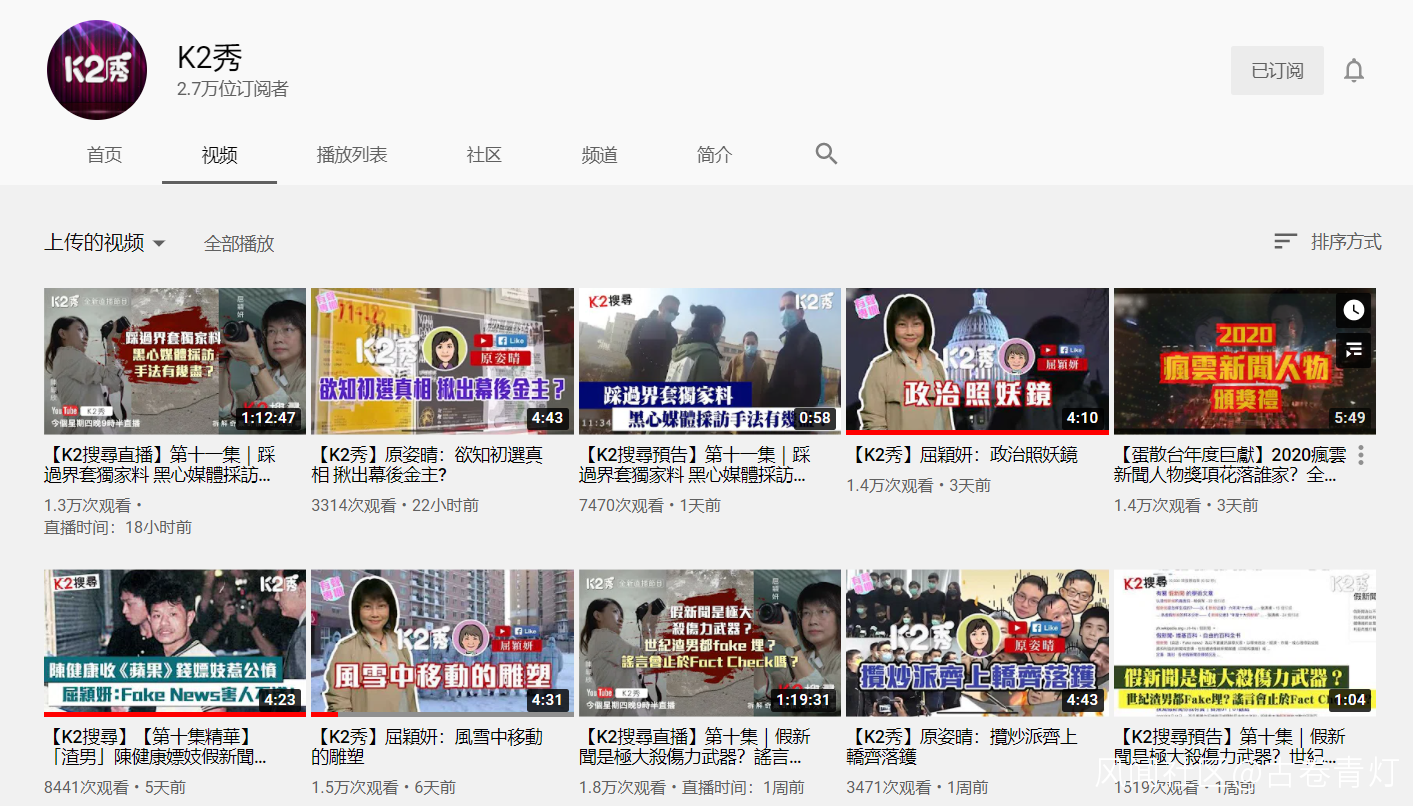The height and width of the screenshot is (806, 1413).
Task: Click the sort lines icon beside 排序方式
Action: tap(1285, 241)
